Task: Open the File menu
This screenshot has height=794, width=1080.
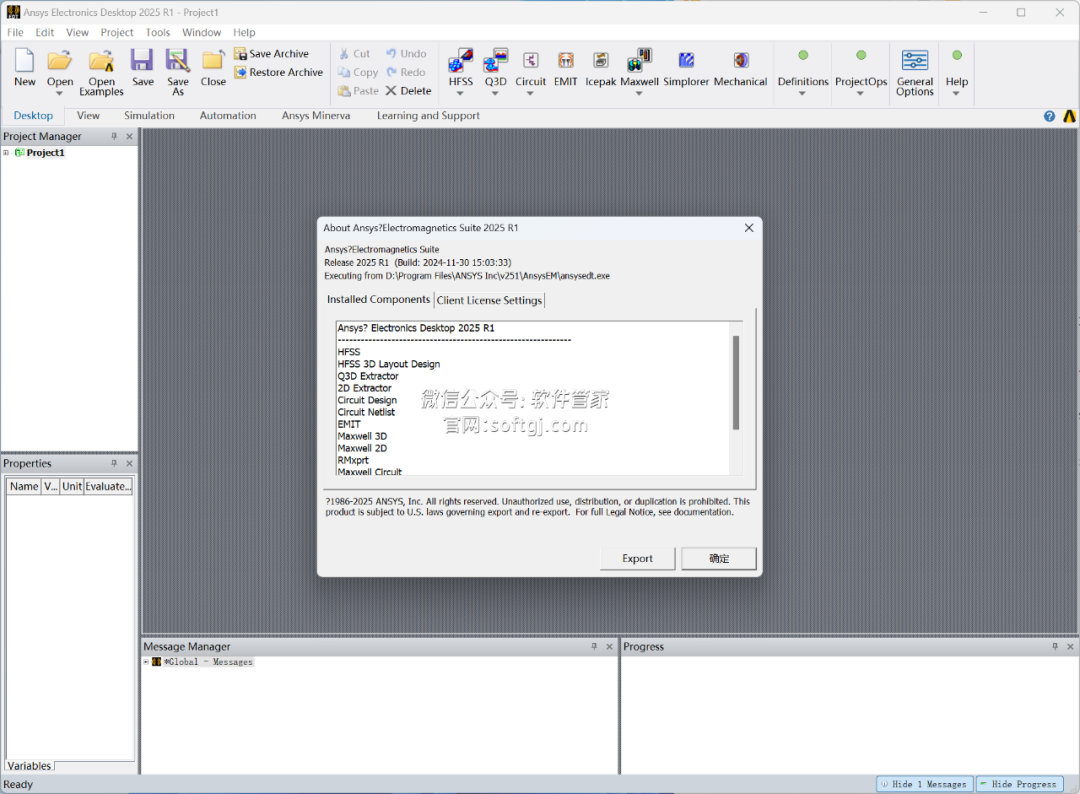Action: coord(15,32)
